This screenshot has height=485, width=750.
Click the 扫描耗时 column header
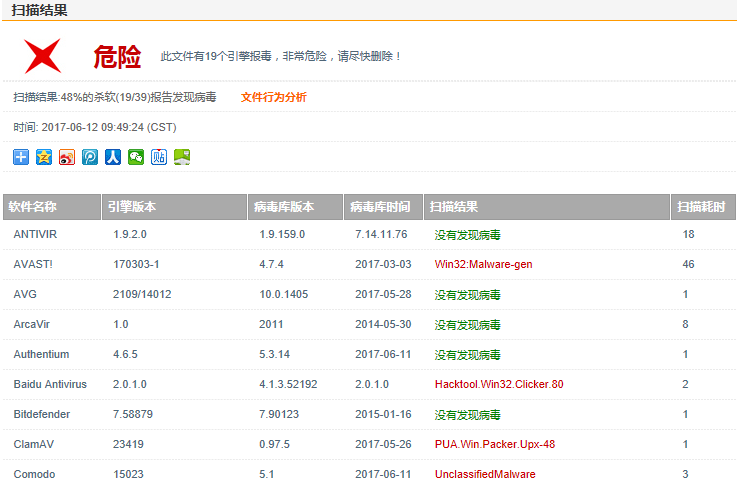coord(703,207)
